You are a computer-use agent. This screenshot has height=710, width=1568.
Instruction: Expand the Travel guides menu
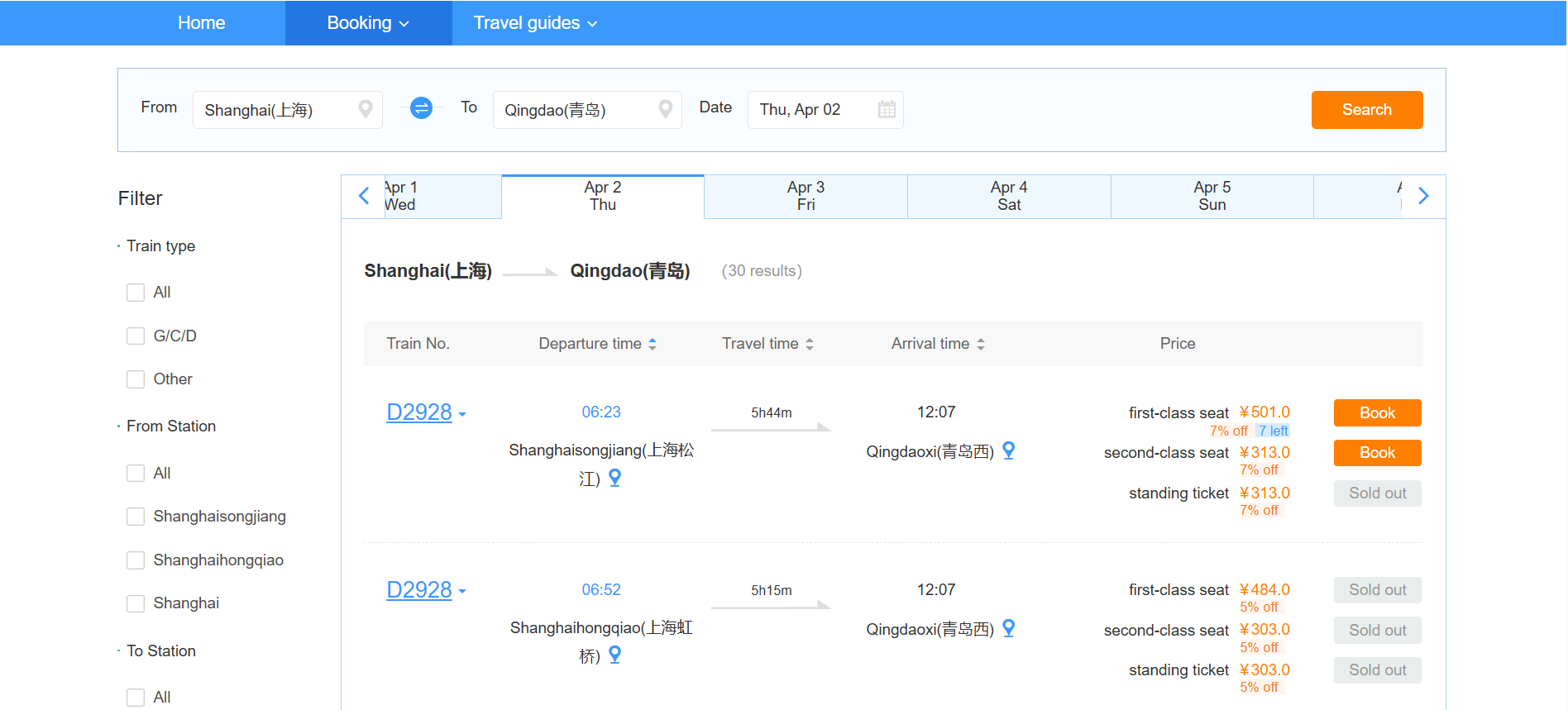point(535,23)
